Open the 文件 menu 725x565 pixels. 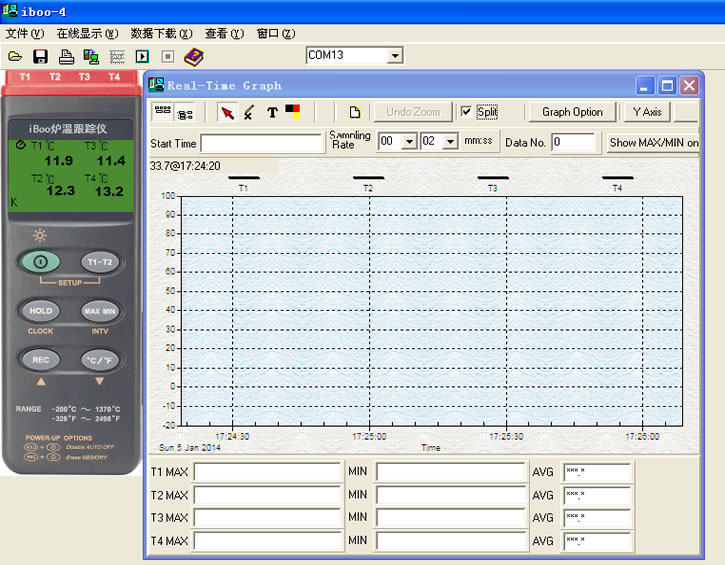point(24,33)
